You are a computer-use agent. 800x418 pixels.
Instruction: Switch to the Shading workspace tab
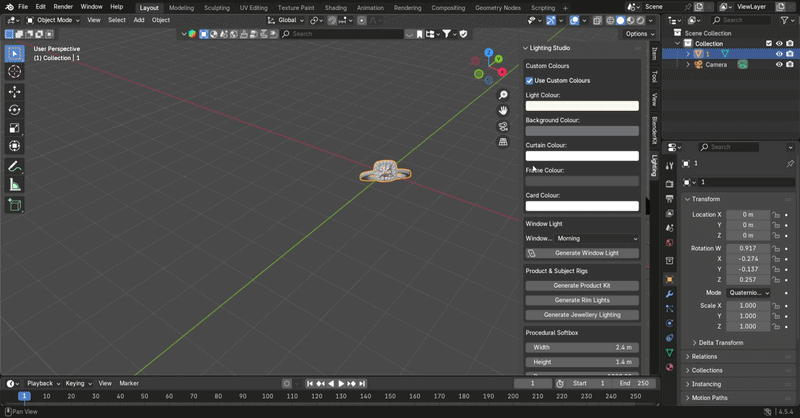click(336, 8)
